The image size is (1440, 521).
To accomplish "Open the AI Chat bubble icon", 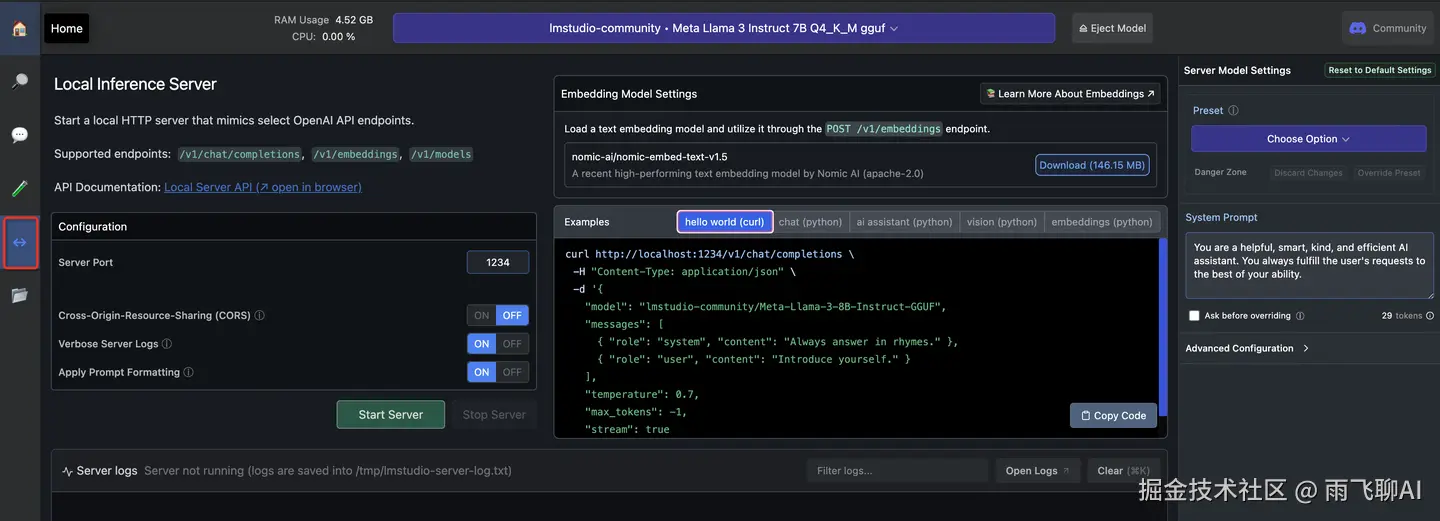I will click(19, 134).
